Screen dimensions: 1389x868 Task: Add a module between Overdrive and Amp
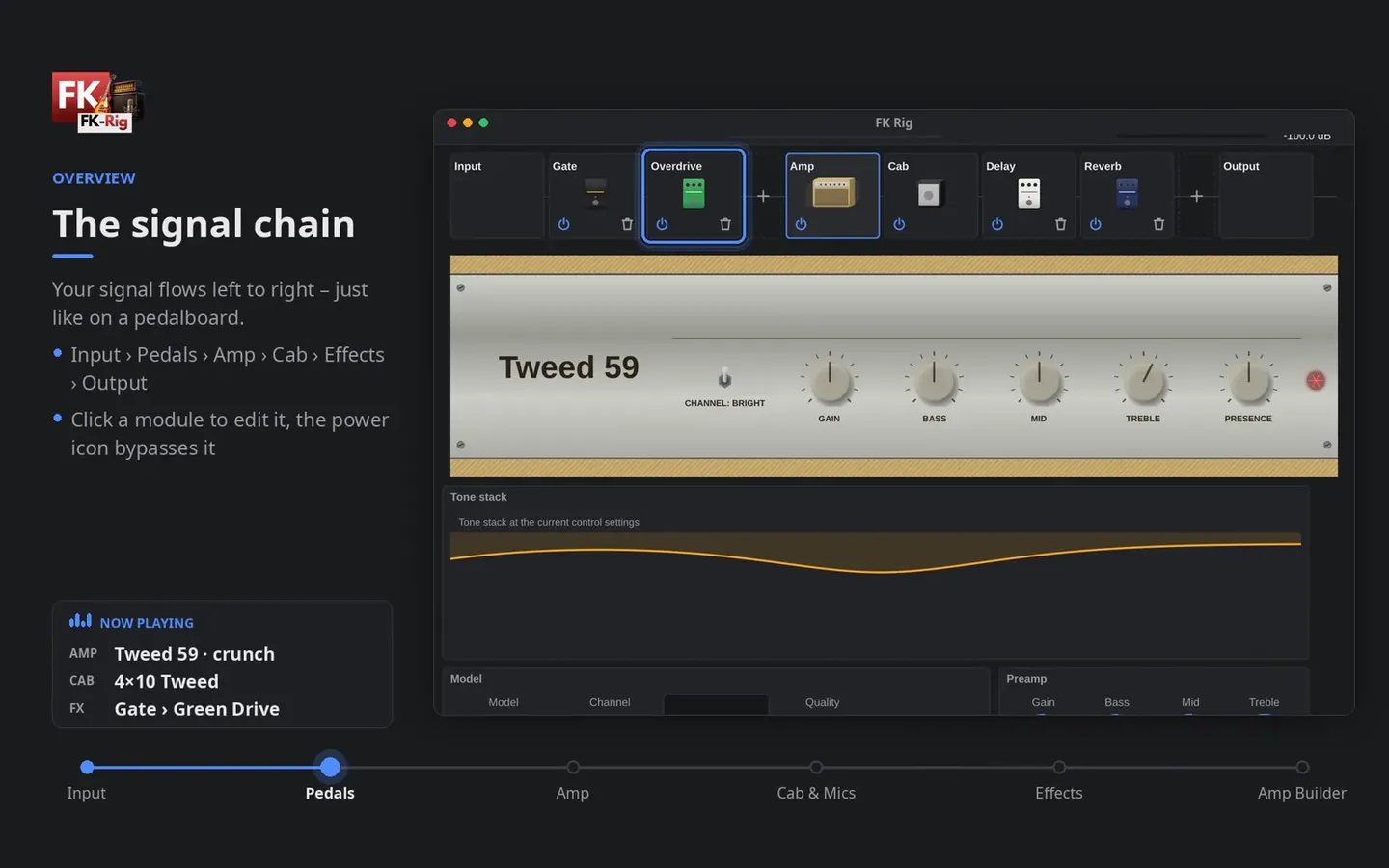point(763,196)
